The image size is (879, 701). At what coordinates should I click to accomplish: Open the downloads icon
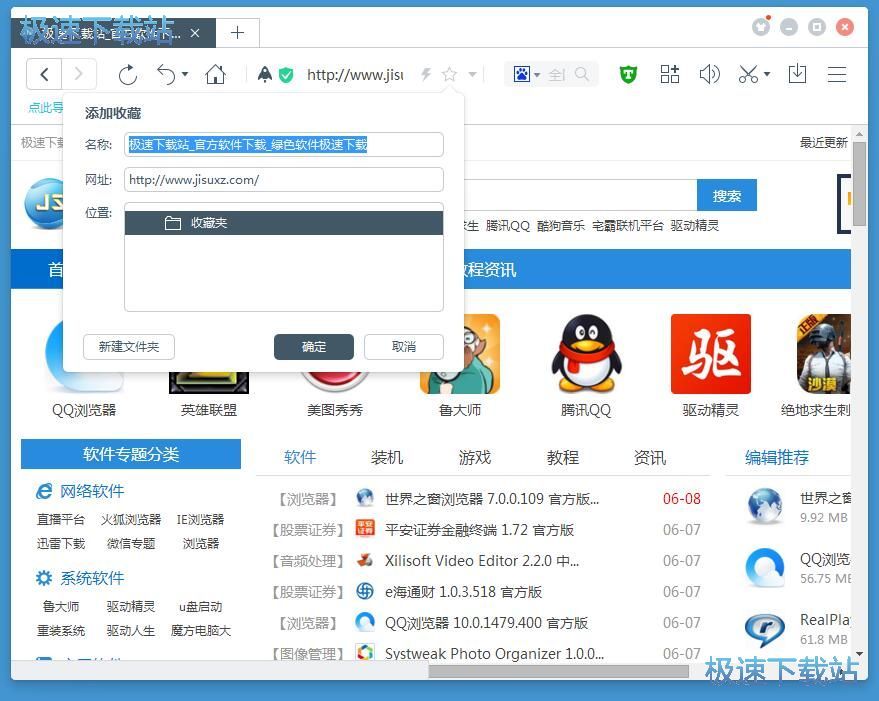click(x=797, y=74)
